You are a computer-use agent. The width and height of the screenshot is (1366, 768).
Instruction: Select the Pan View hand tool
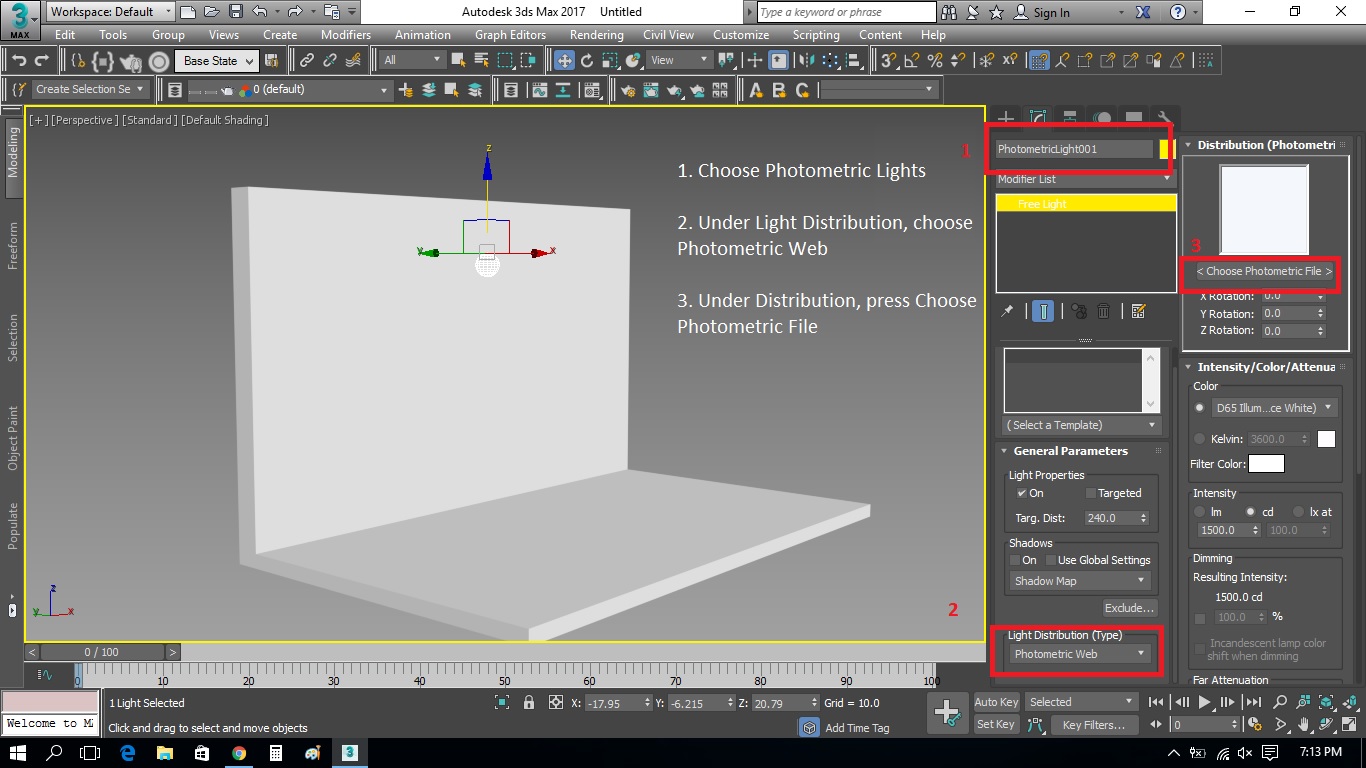click(1305, 724)
